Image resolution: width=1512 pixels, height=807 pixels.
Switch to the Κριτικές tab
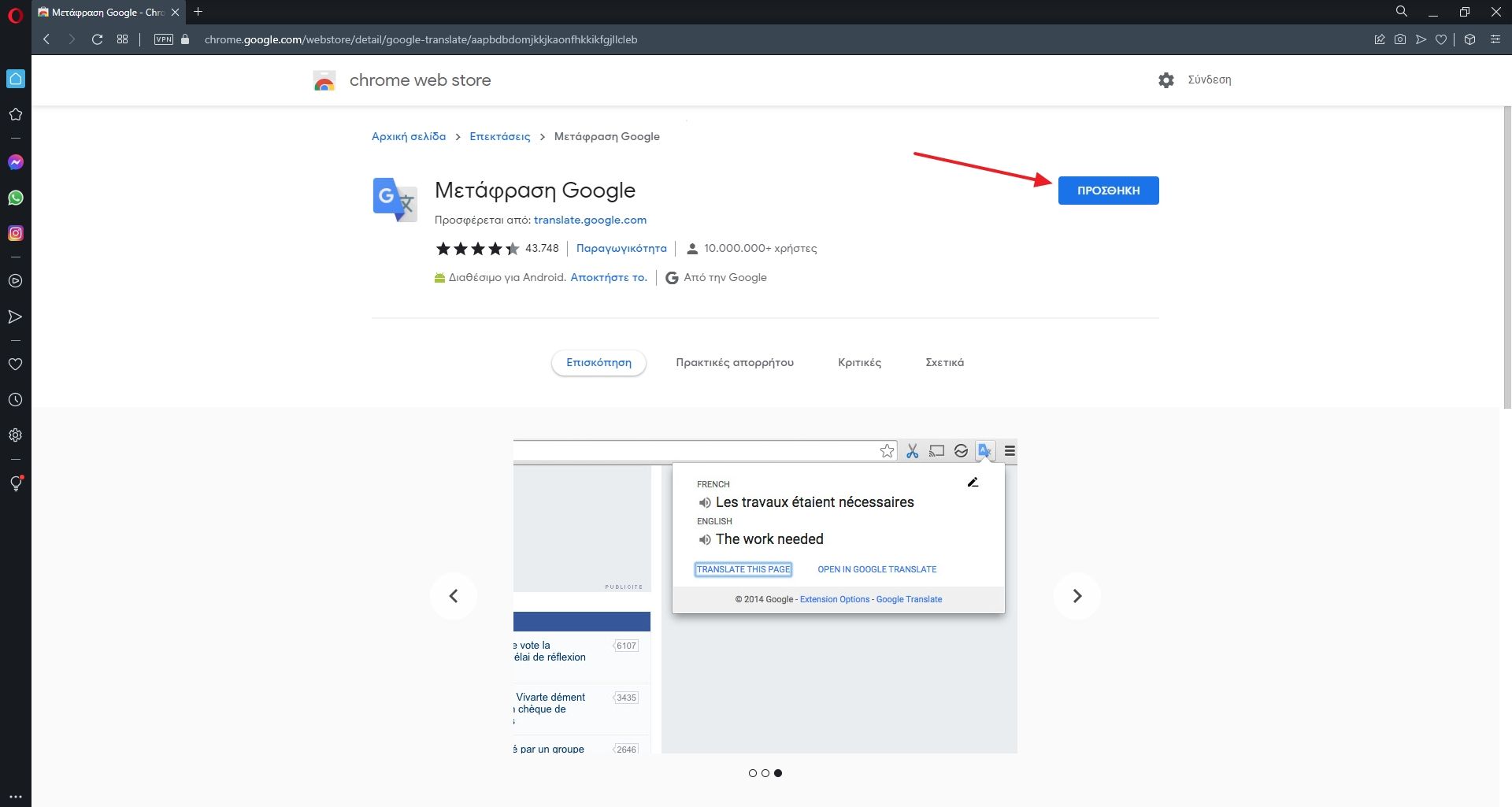859,363
